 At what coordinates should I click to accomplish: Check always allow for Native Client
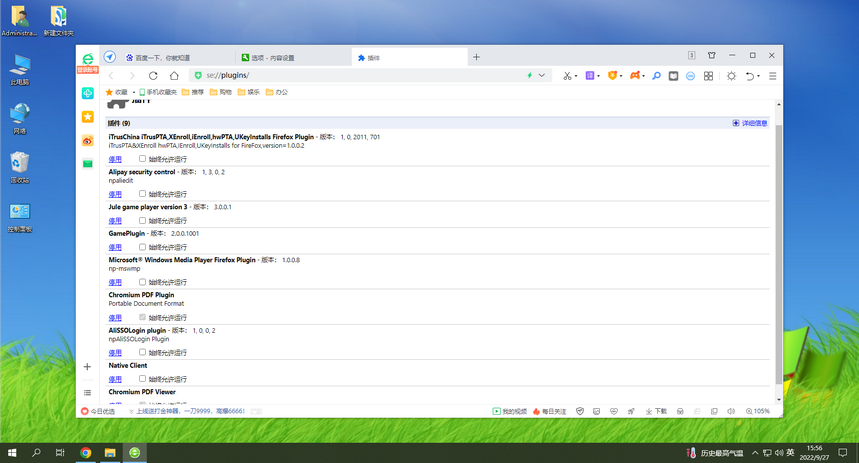142,379
